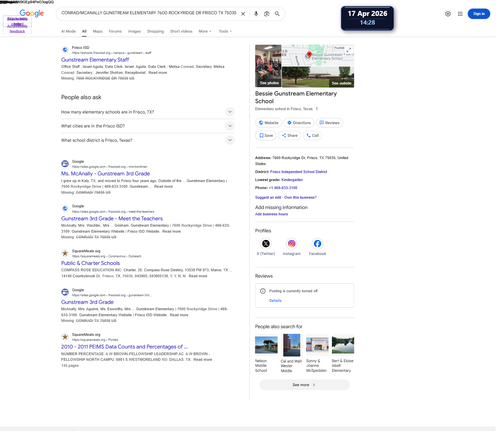500x431 pixels.
Task: Open the Tools dropdown
Action: coord(225,31)
